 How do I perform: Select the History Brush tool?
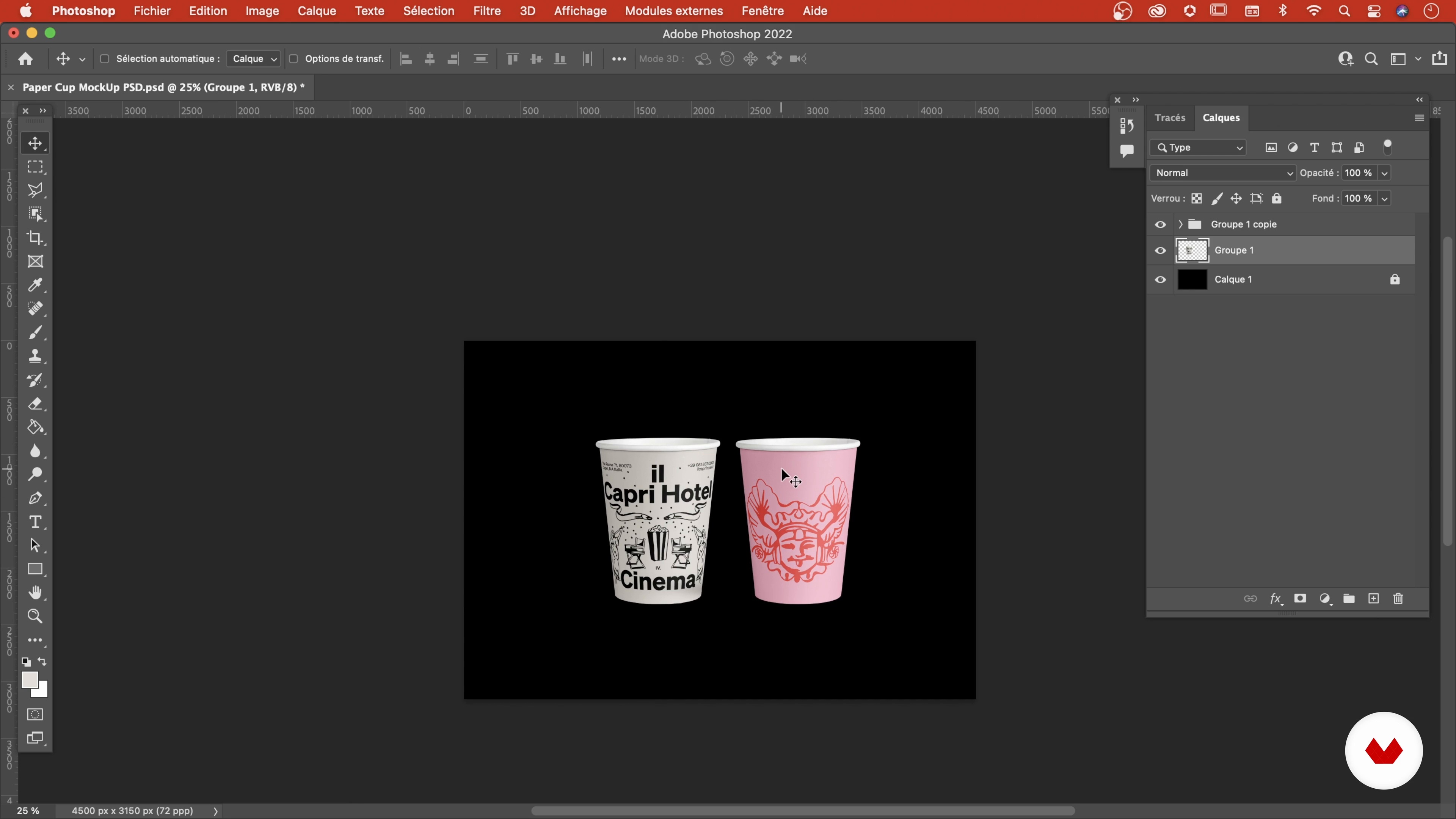click(35, 380)
